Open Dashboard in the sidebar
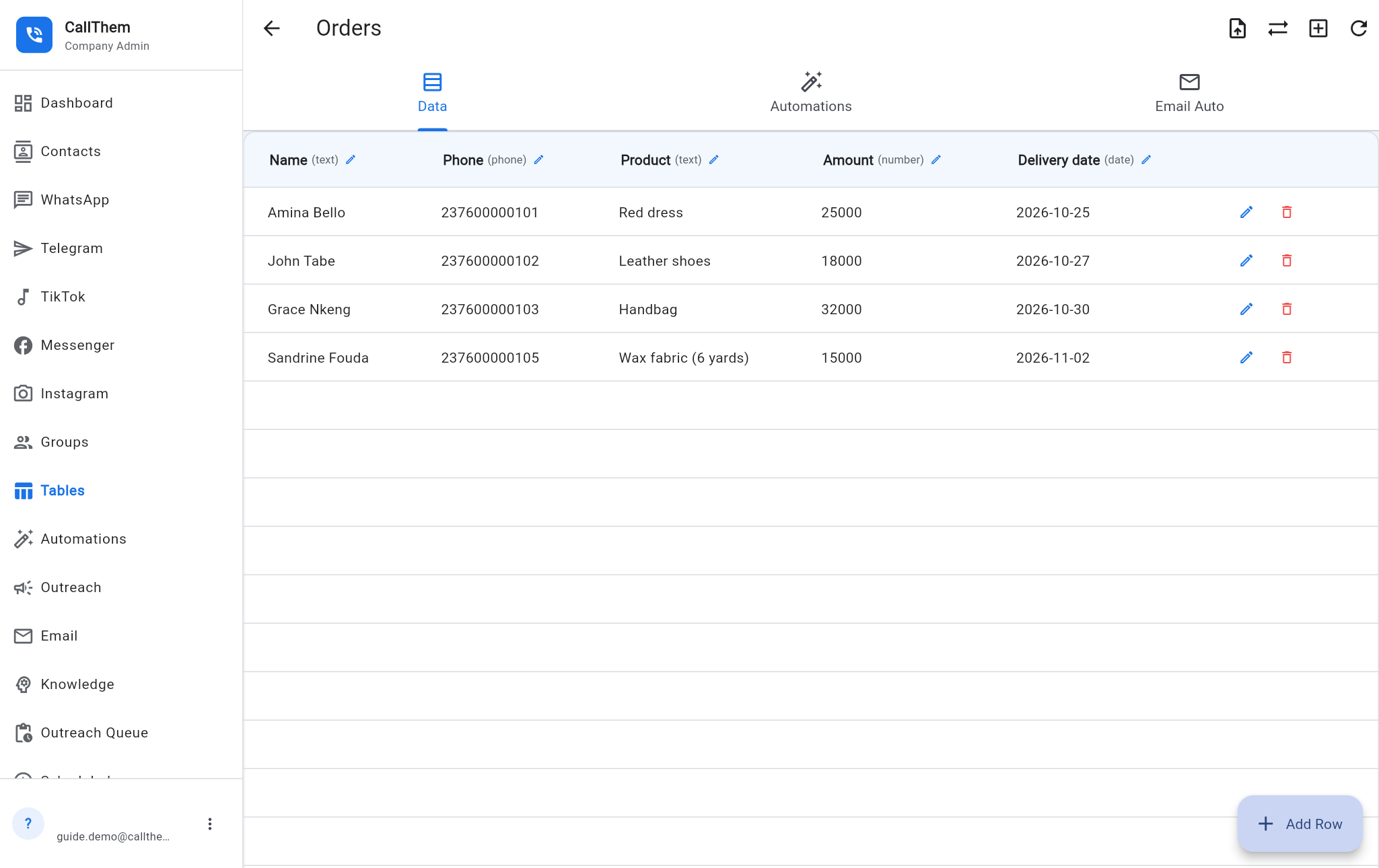Image resolution: width=1379 pixels, height=868 pixels. [121, 103]
